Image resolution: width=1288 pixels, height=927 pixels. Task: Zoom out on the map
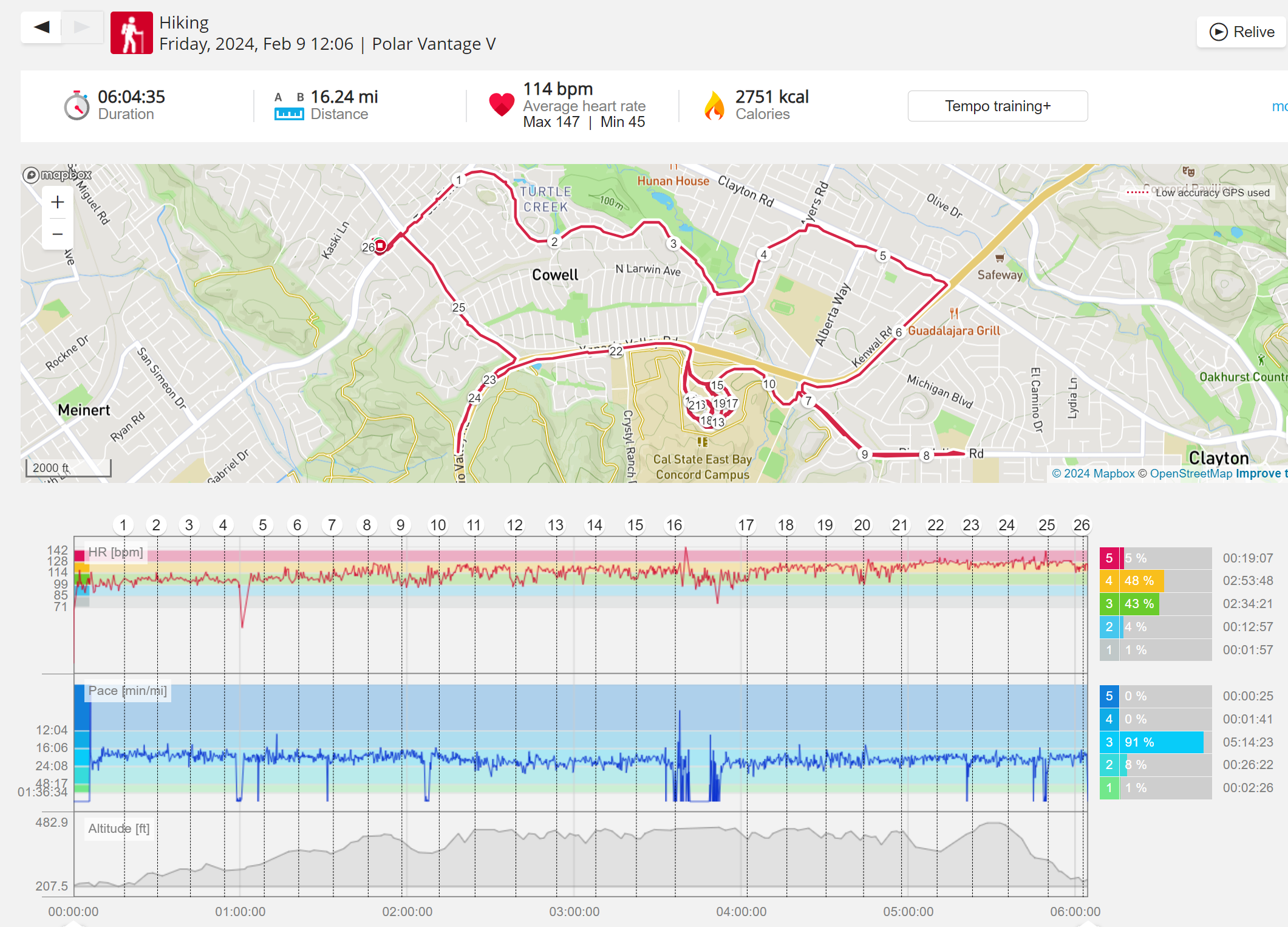58,234
